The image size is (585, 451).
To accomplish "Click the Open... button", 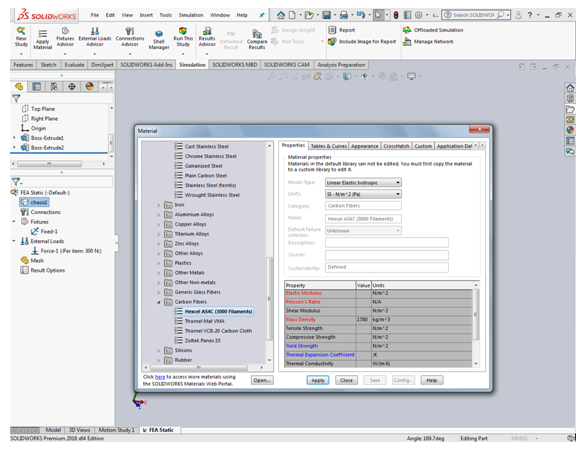I will [x=262, y=380].
